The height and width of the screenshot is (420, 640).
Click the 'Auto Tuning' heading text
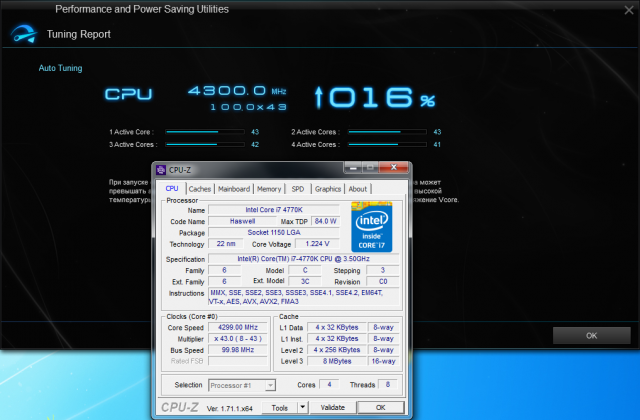pos(60,68)
